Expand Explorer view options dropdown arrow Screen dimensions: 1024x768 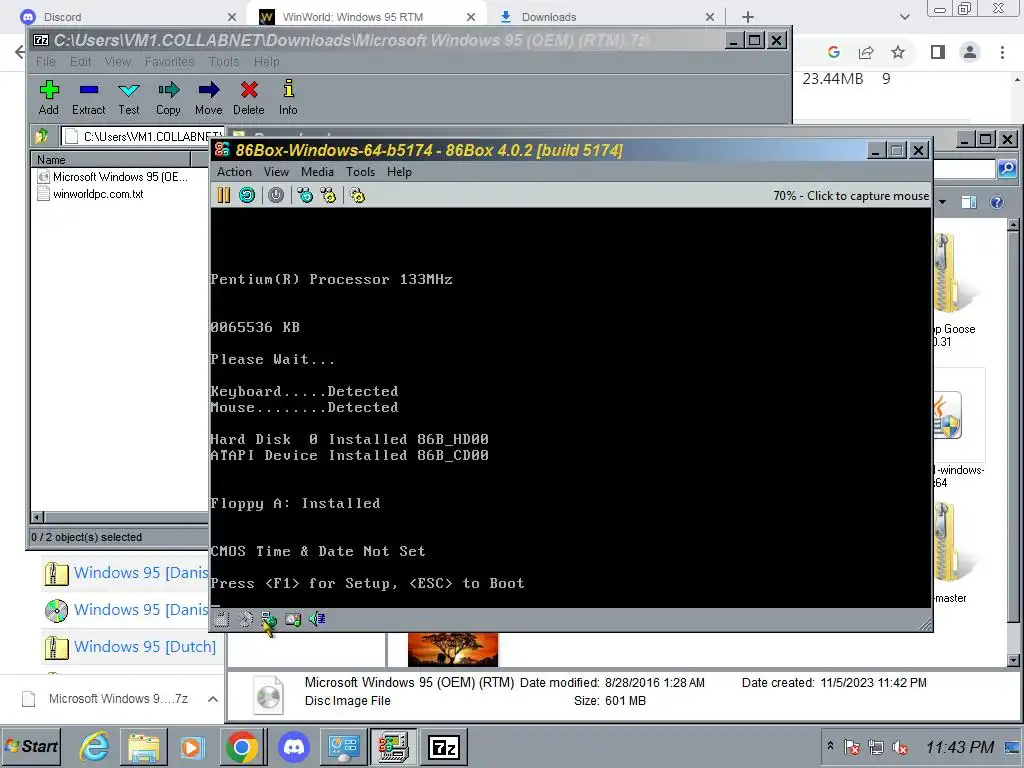(942, 202)
